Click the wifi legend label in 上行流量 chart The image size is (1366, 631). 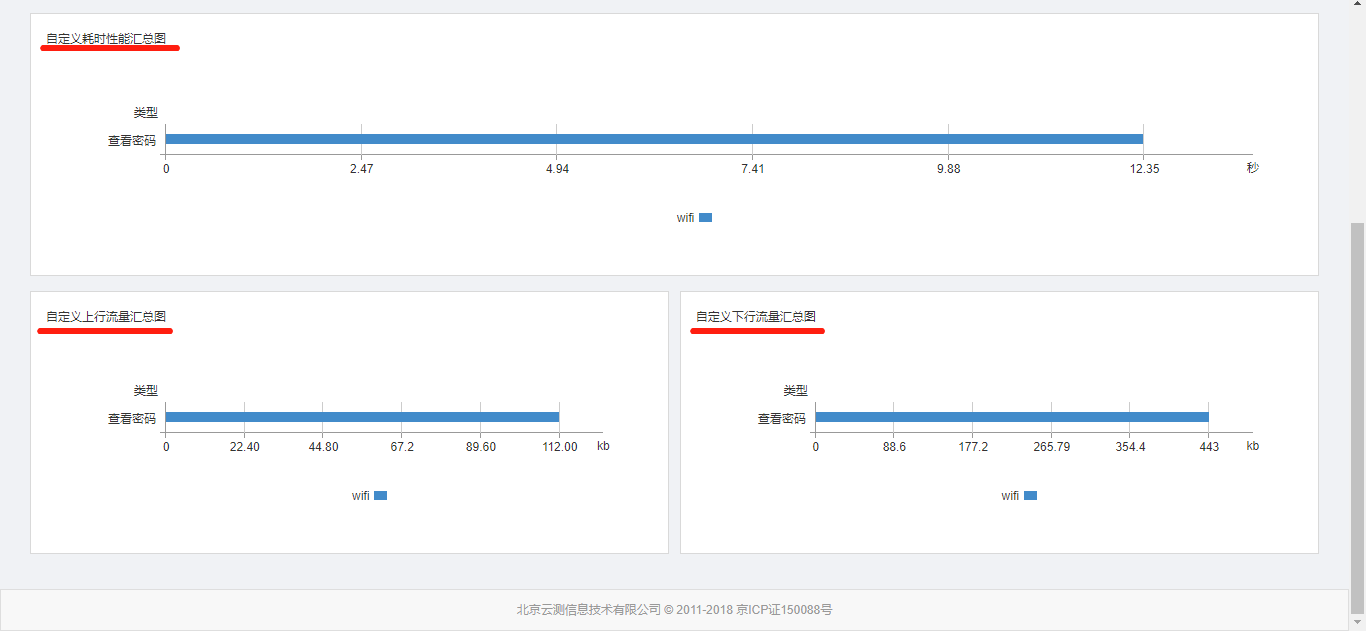361,496
